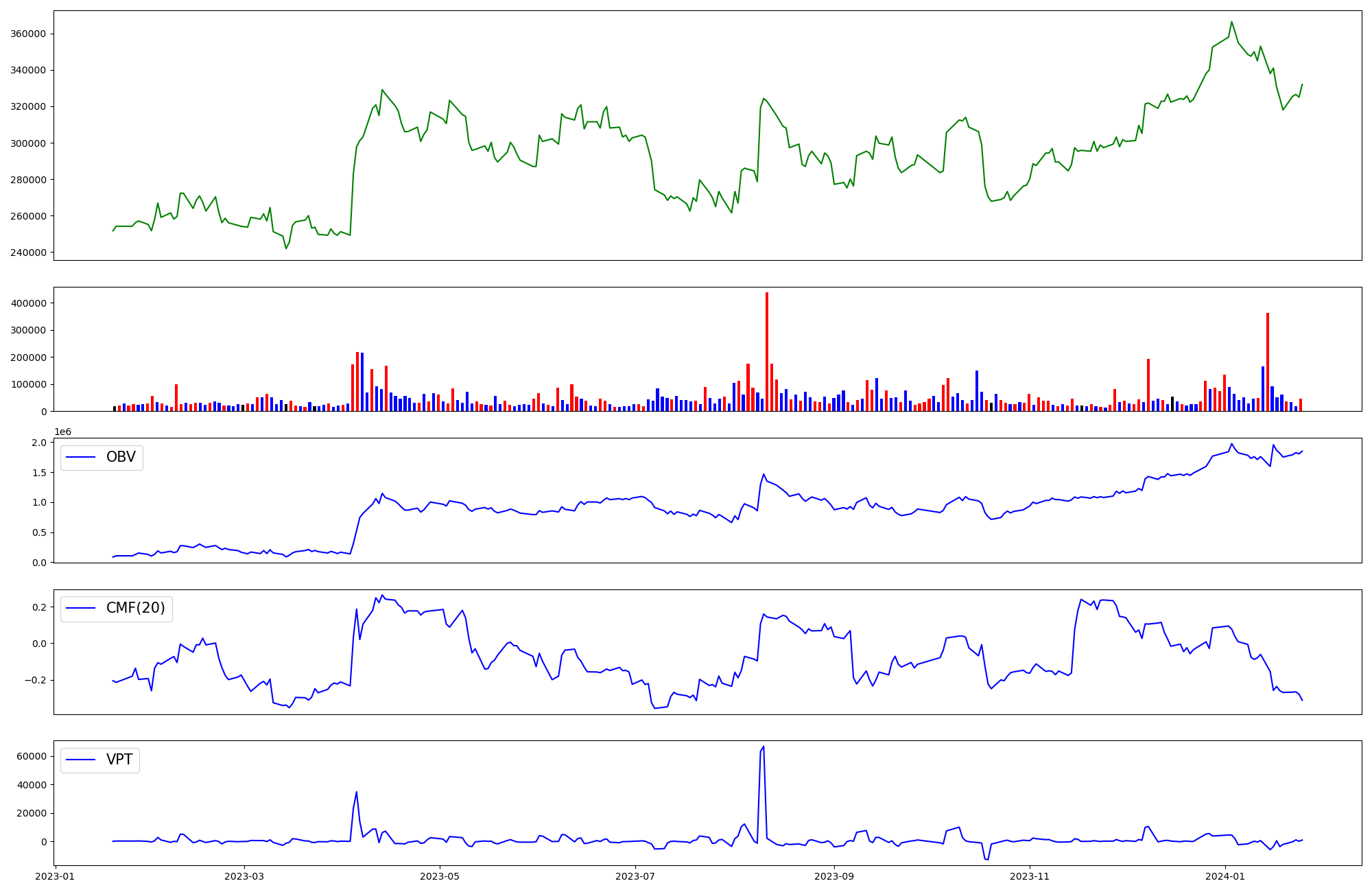The height and width of the screenshot is (892, 1372).
Task: Click the tallest red volume bar
Action: (767, 350)
